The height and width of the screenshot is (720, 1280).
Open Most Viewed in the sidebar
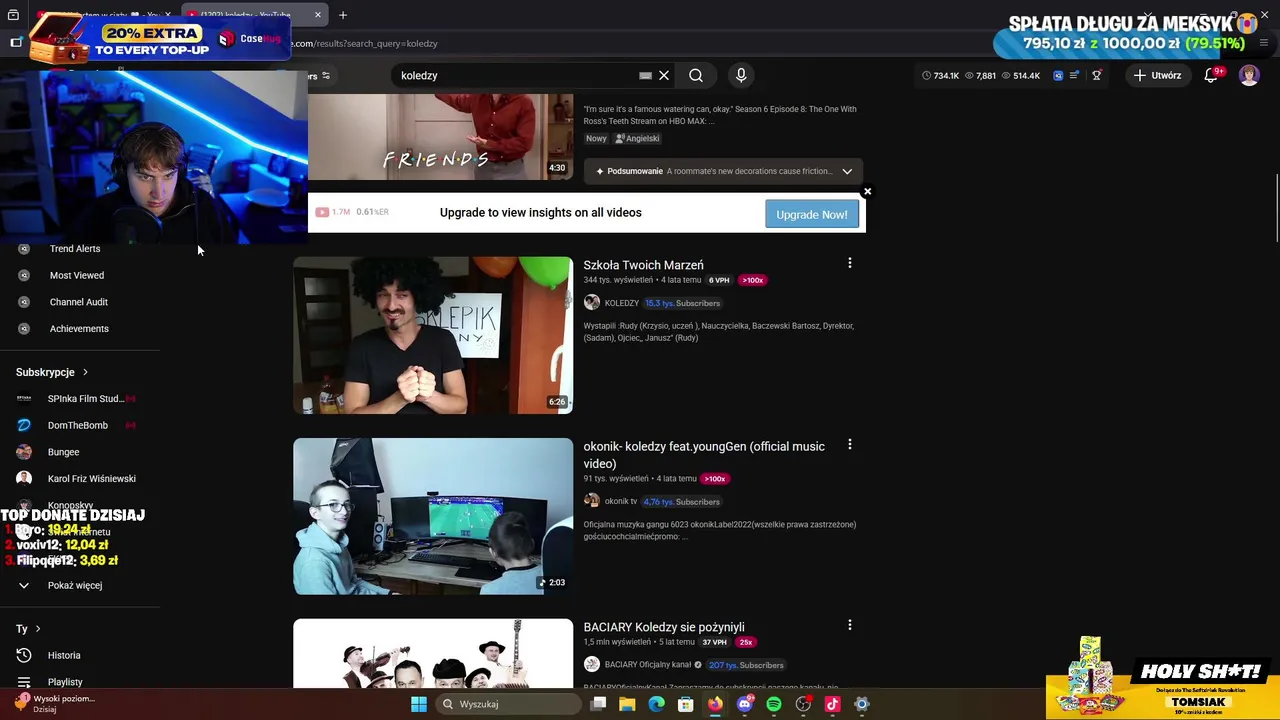[x=77, y=275]
